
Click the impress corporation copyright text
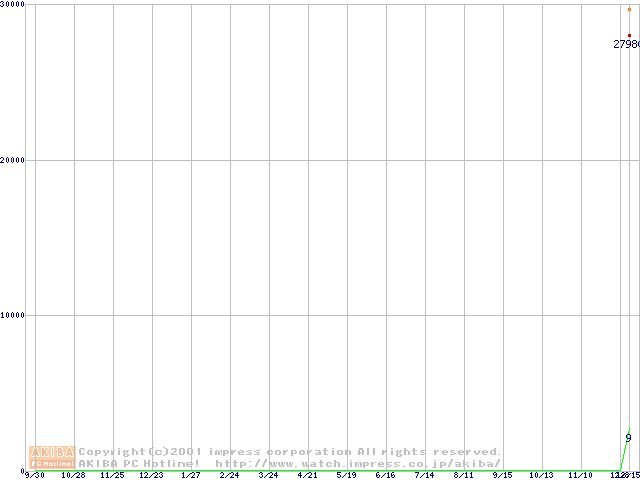click(x=290, y=452)
